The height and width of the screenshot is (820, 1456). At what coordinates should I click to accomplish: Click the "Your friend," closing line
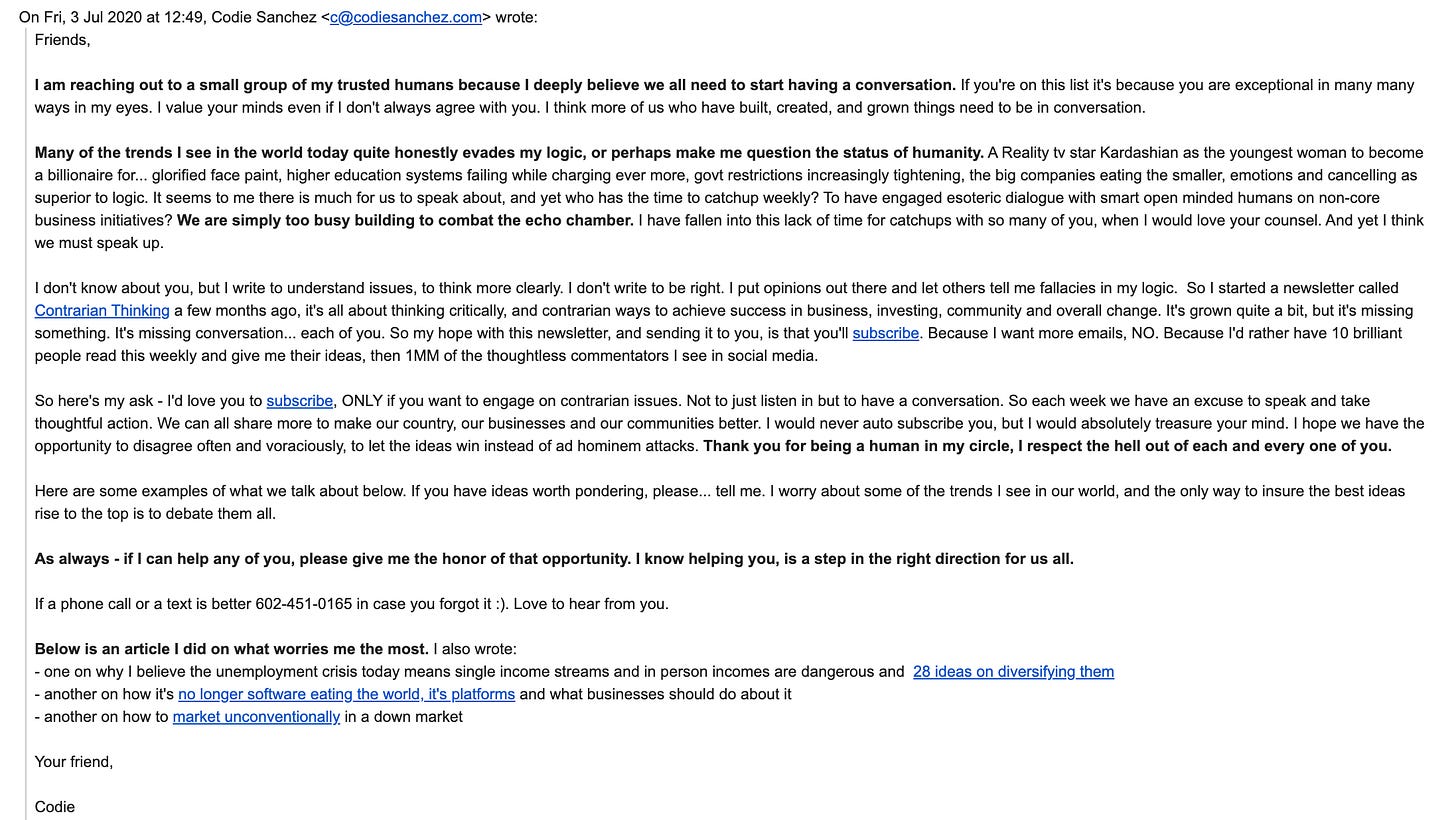coord(74,761)
